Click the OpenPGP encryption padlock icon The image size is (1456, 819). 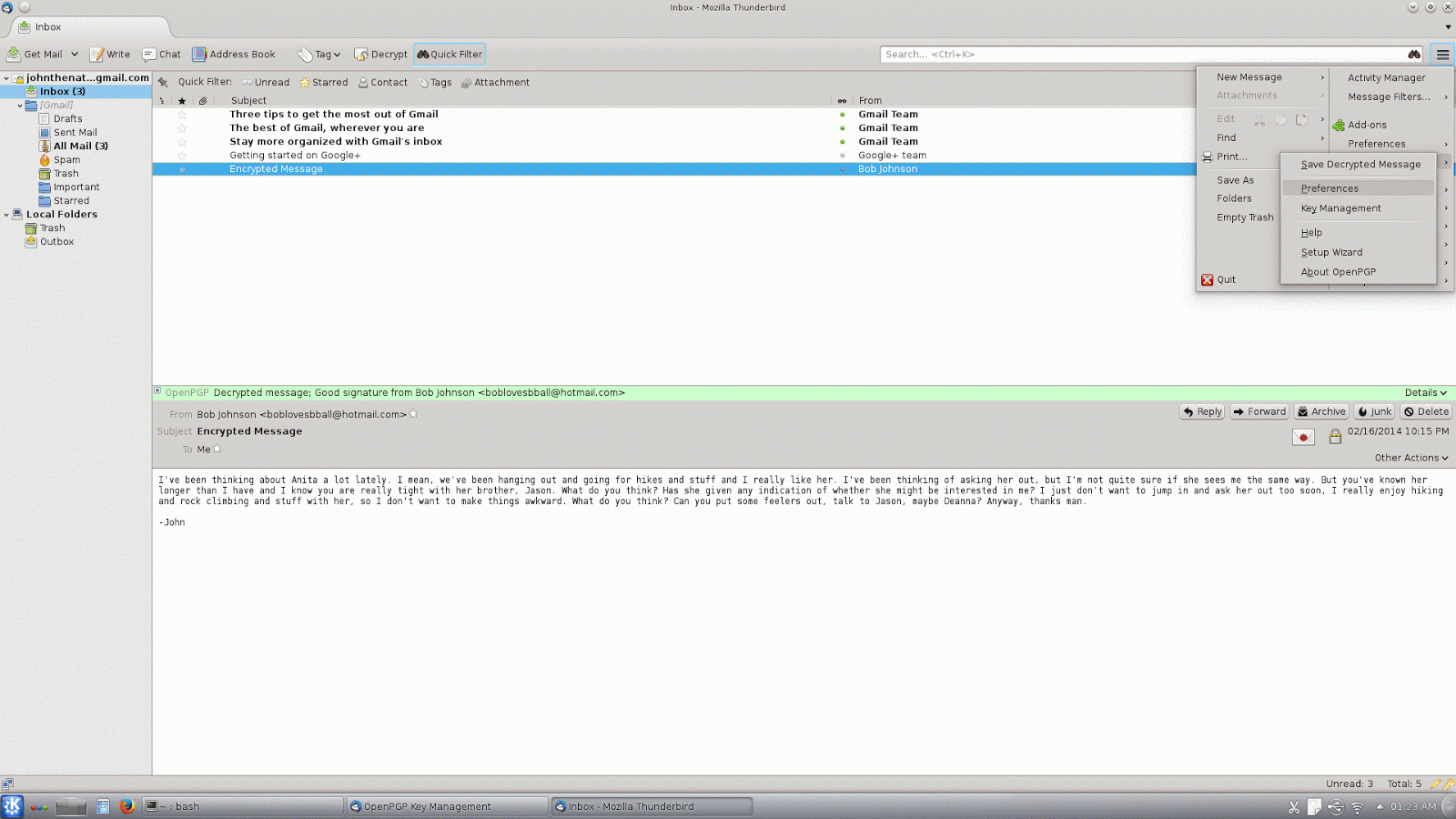(1335, 437)
